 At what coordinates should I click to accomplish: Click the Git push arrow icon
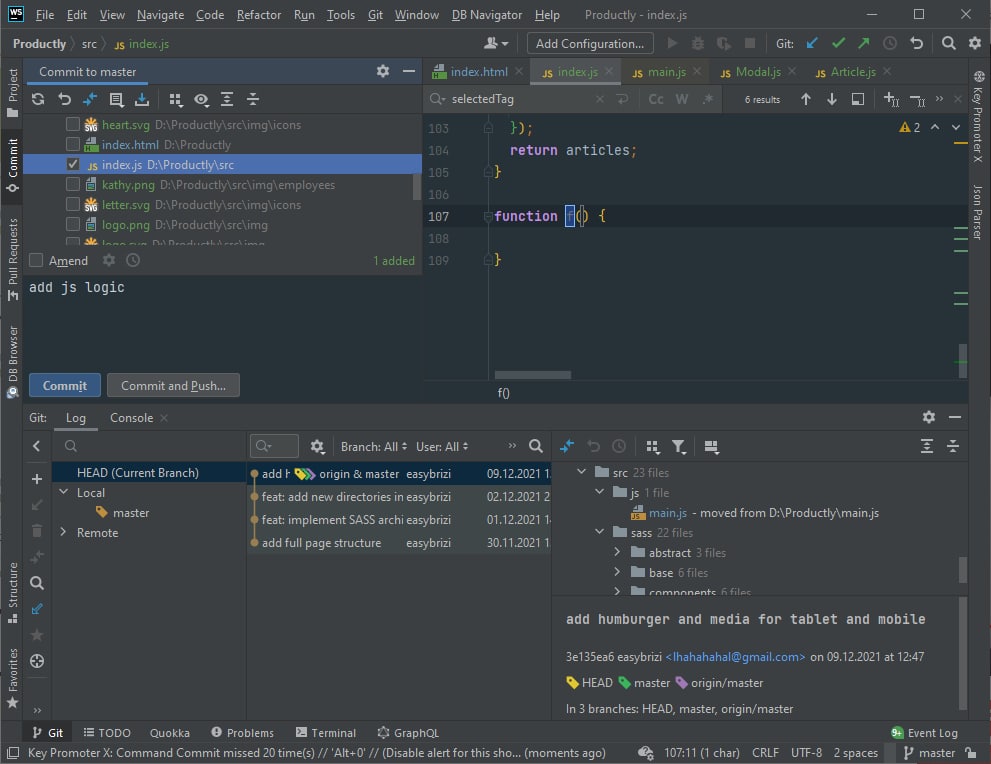point(863,44)
